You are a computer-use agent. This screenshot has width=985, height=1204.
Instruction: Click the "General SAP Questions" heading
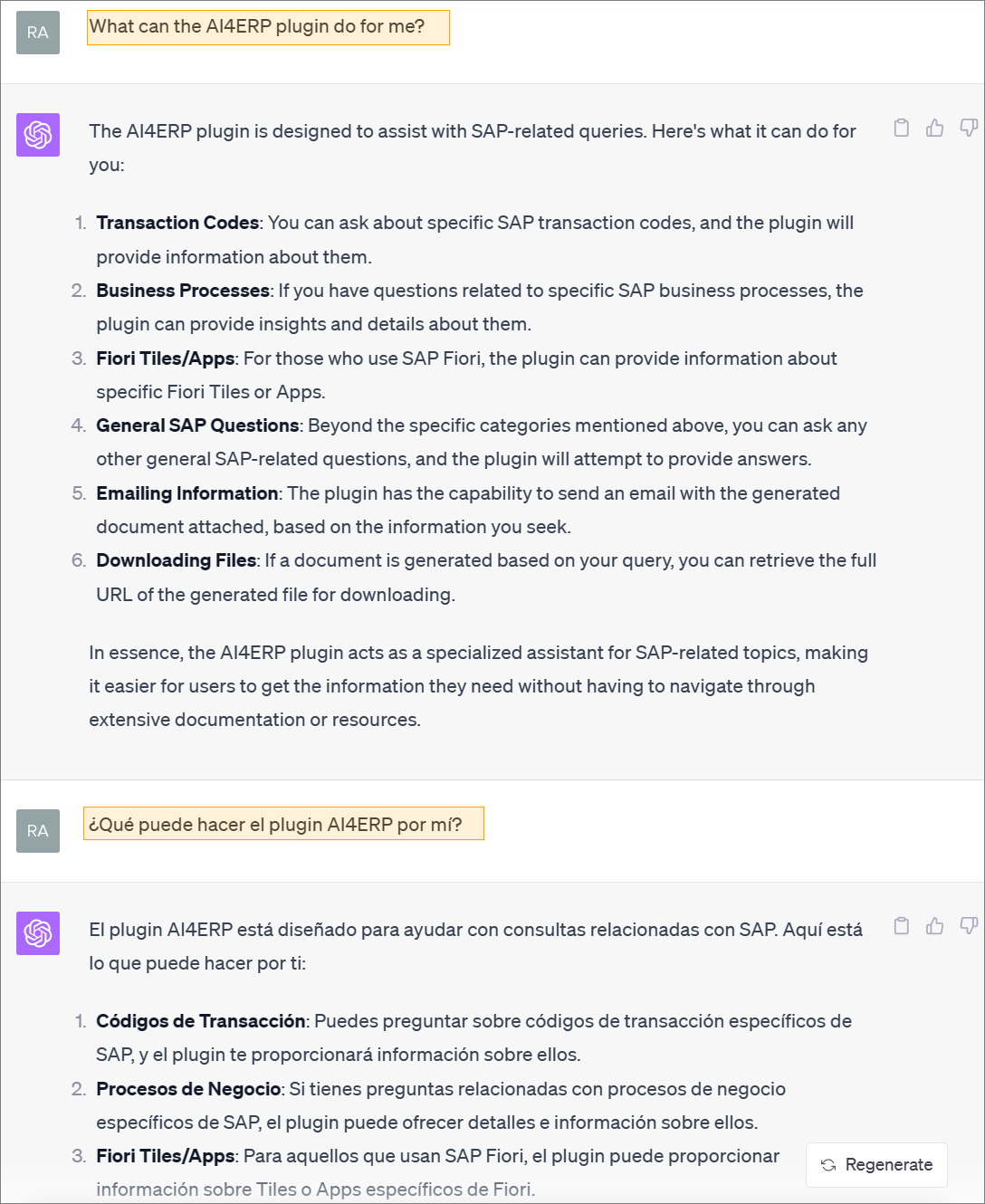[197, 425]
